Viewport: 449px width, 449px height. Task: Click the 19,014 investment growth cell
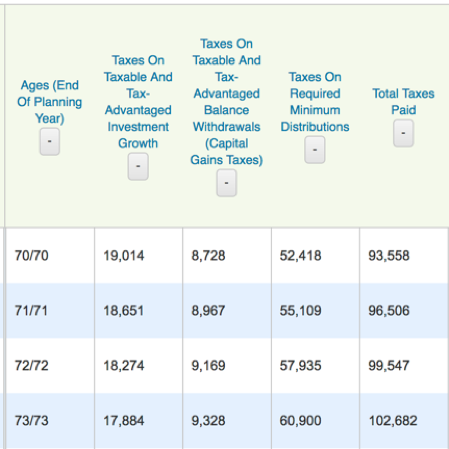(138, 256)
